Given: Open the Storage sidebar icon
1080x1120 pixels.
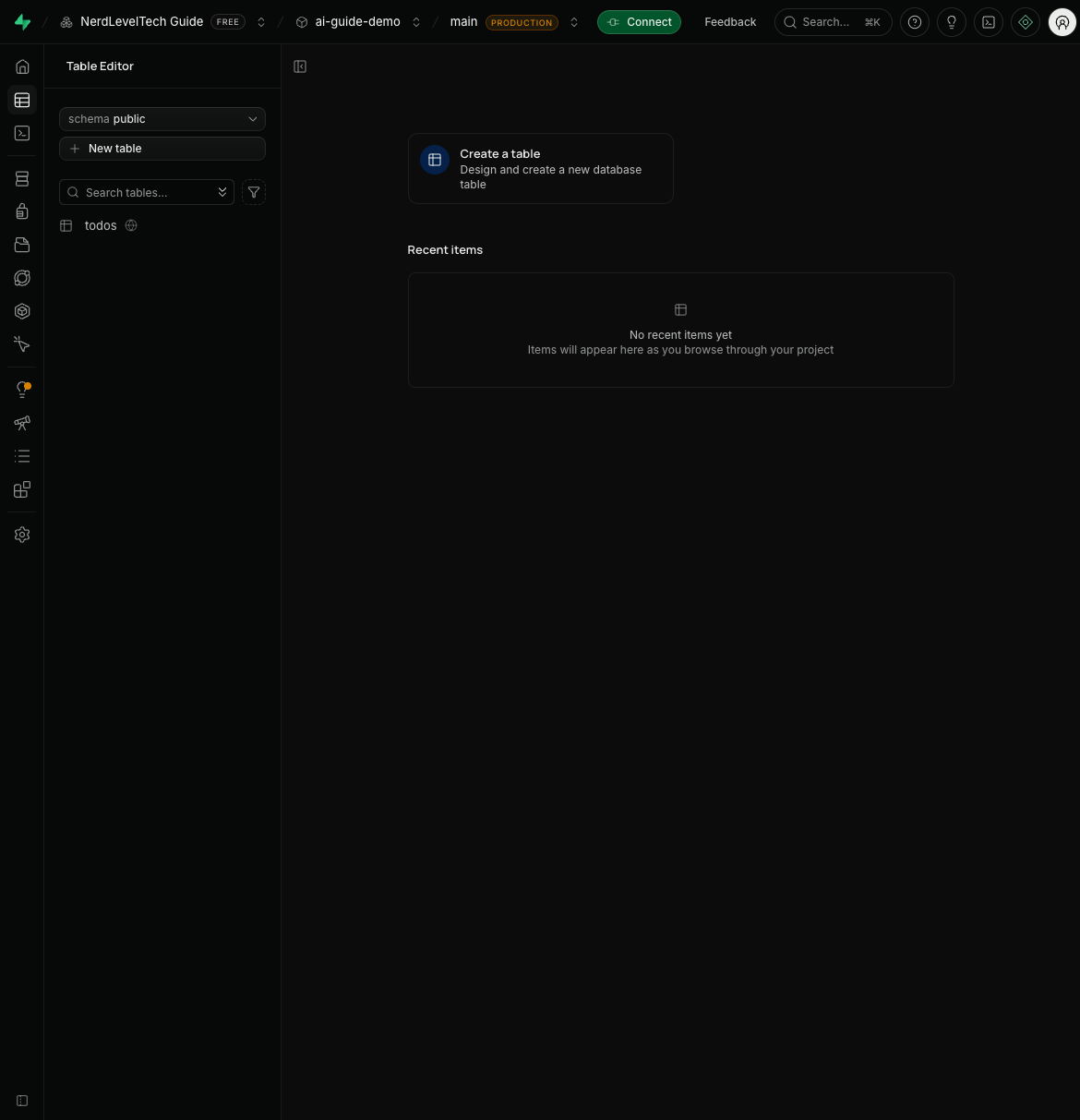Looking at the screenshot, I should pos(22,245).
